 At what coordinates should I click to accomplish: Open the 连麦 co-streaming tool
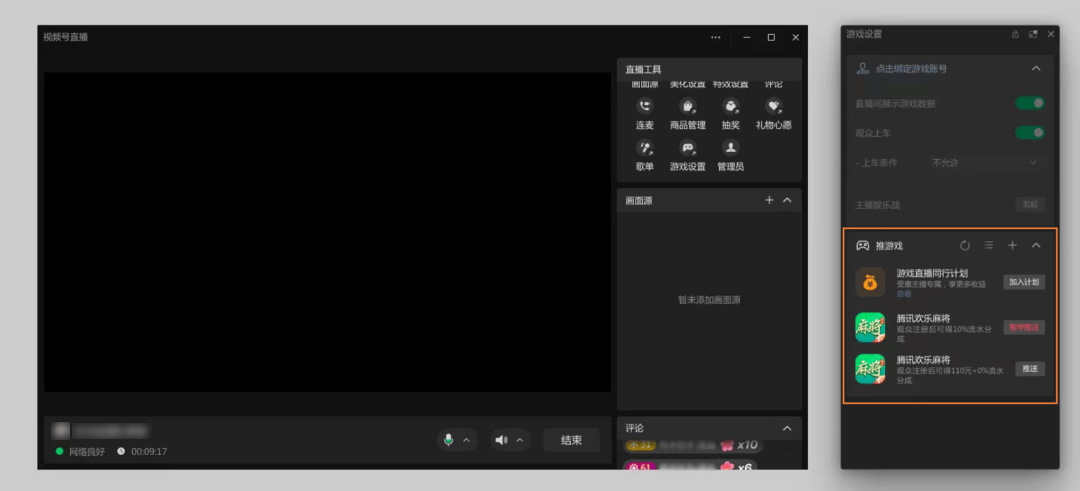click(x=644, y=108)
